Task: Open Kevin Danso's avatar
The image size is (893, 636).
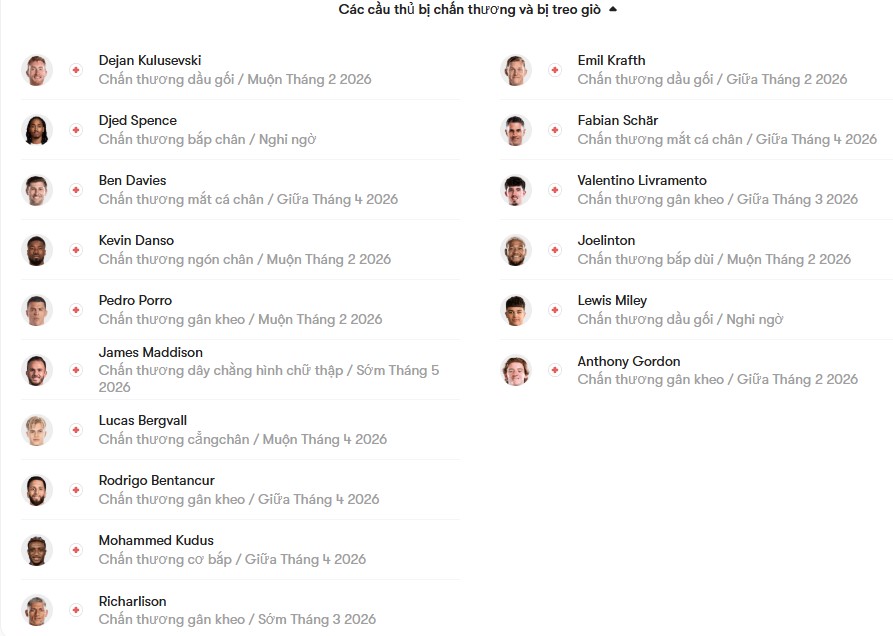Action: point(37,250)
